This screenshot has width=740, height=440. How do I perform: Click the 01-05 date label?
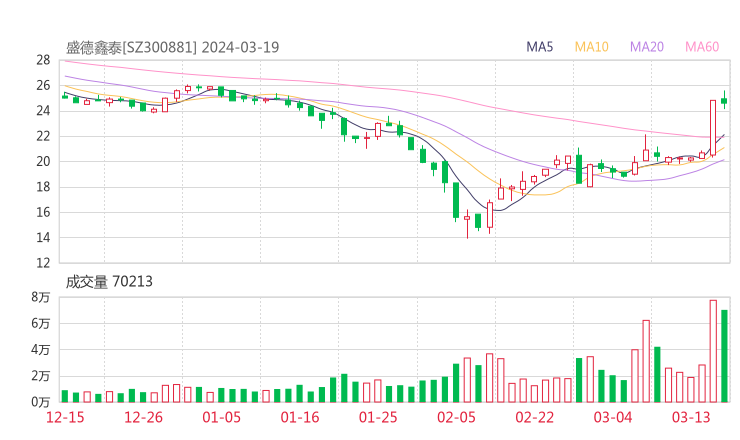[x=221, y=417]
